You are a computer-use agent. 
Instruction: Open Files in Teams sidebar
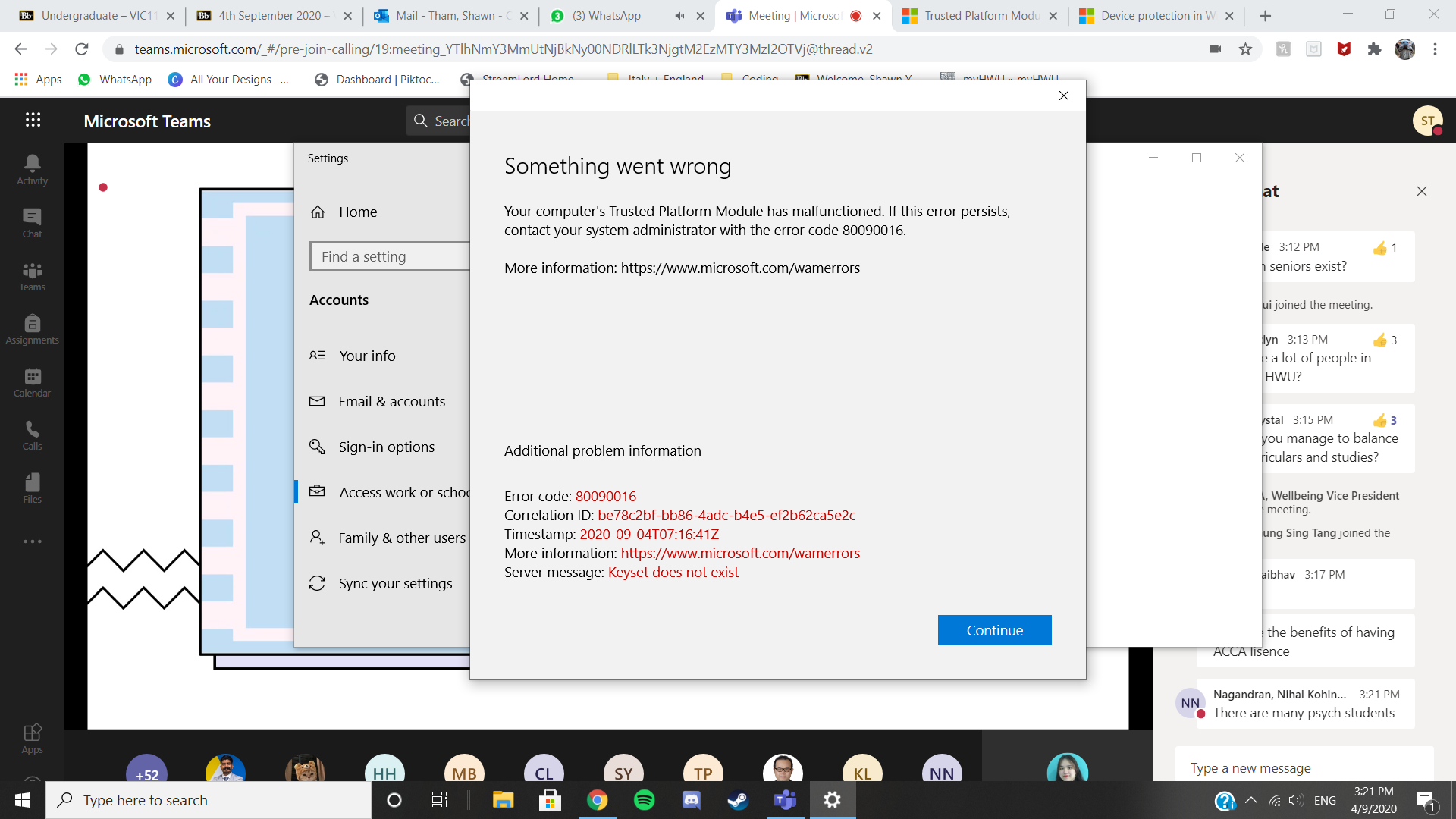pyautogui.click(x=32, y=488)
